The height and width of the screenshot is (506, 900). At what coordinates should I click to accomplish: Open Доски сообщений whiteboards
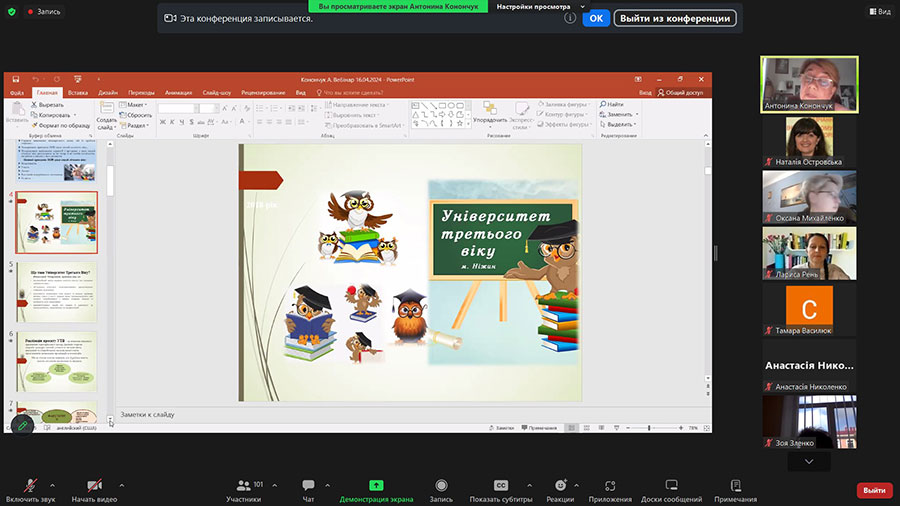tap(671, 486)
